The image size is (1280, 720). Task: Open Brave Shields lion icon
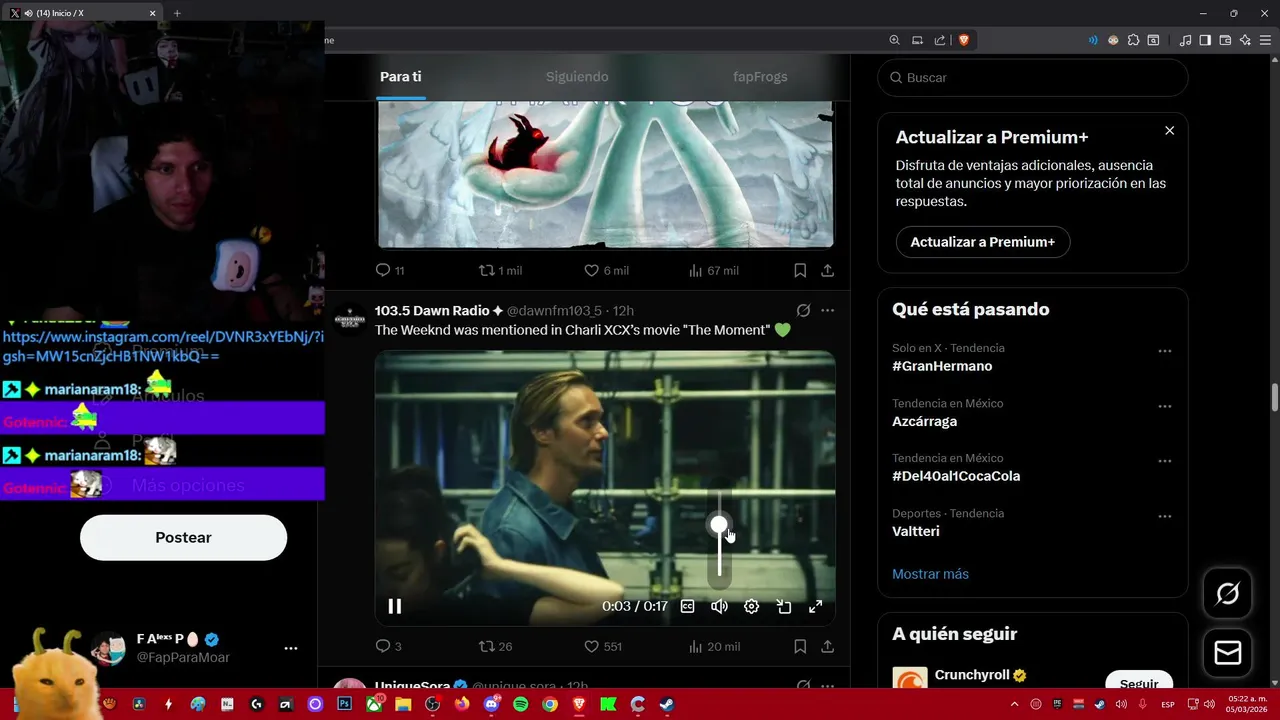point(964,40)
